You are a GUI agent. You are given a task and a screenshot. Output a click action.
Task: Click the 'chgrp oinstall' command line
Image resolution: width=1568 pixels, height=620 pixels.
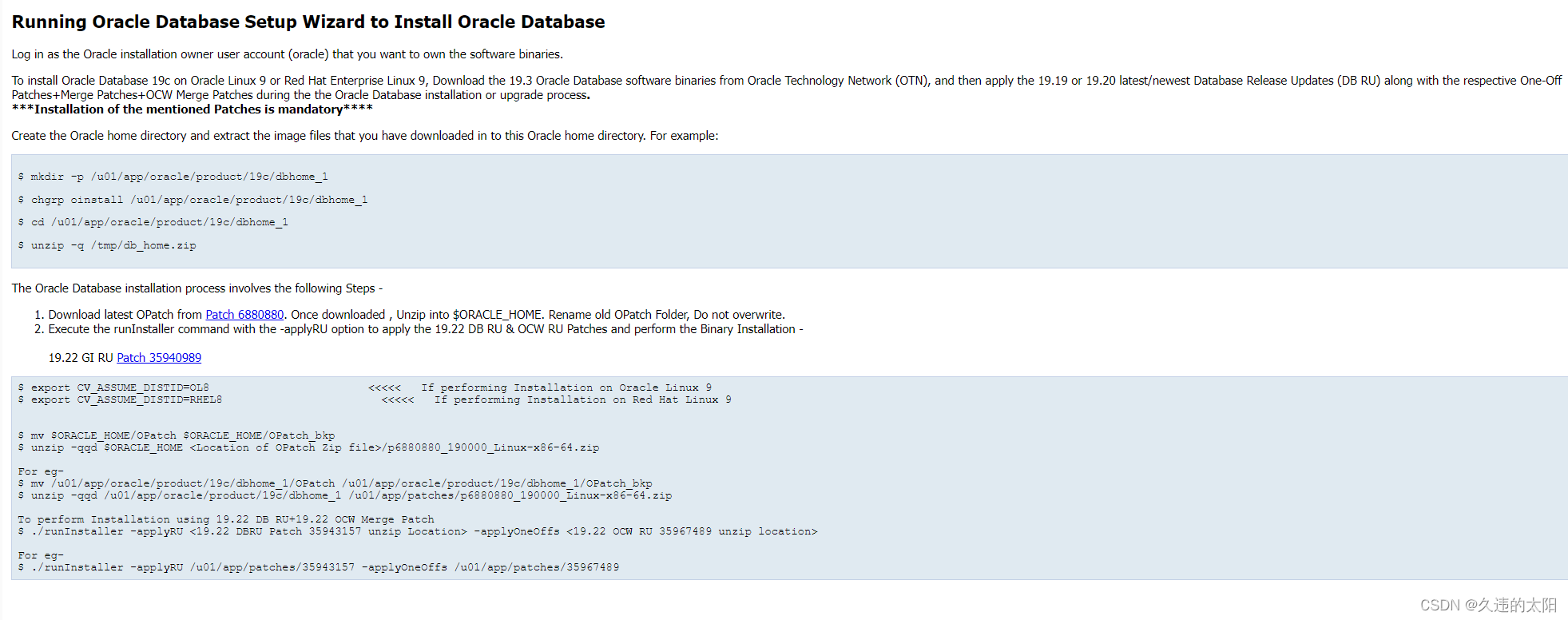(x=193, y=200)
